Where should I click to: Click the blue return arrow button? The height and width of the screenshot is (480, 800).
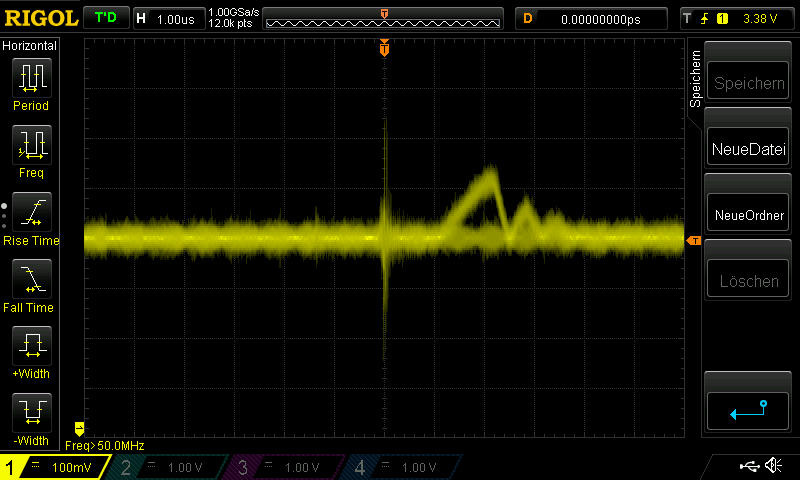(748, 411)
